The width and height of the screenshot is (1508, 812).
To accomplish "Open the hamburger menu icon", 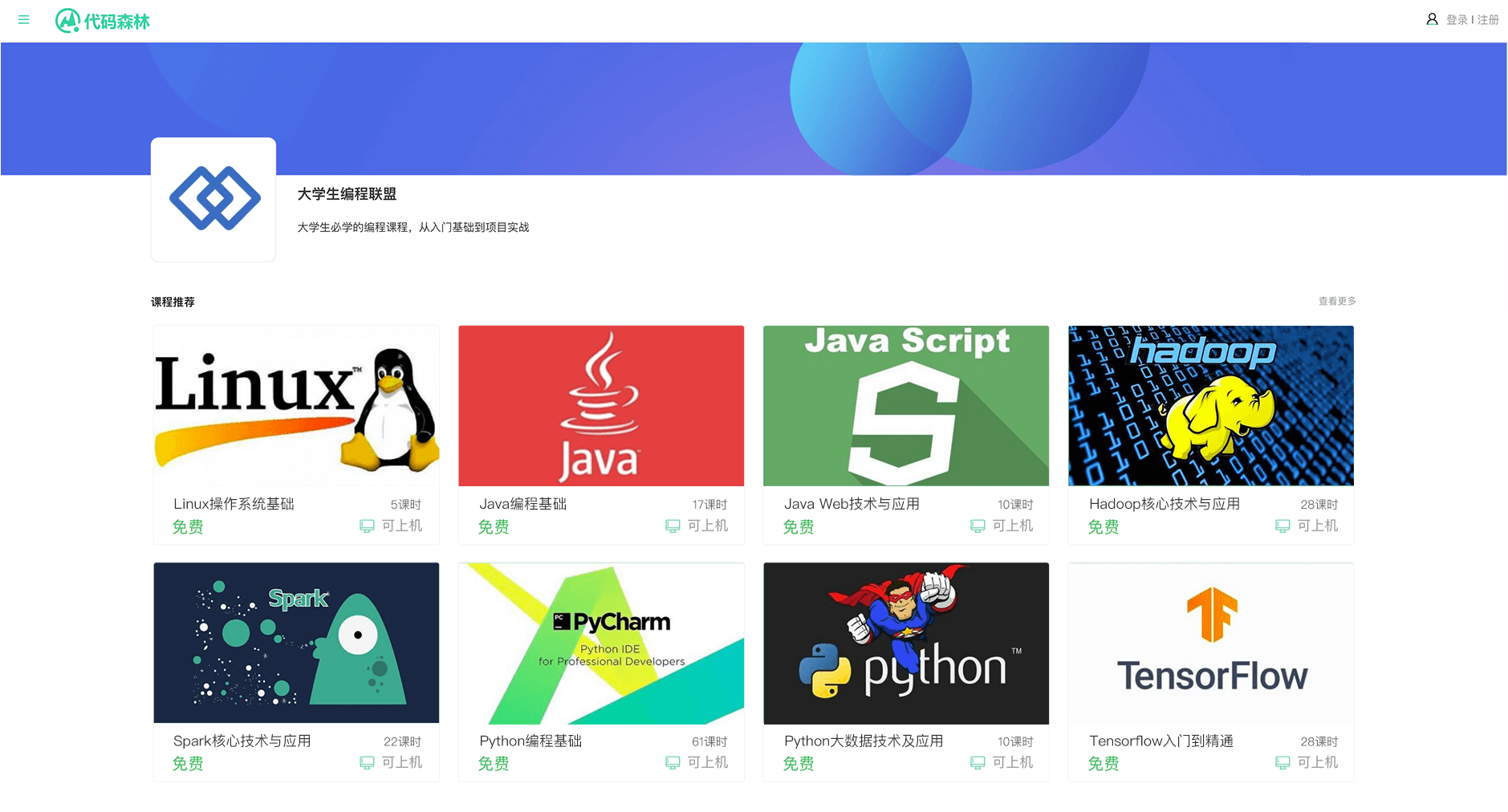I will click(x=23, y=20).
